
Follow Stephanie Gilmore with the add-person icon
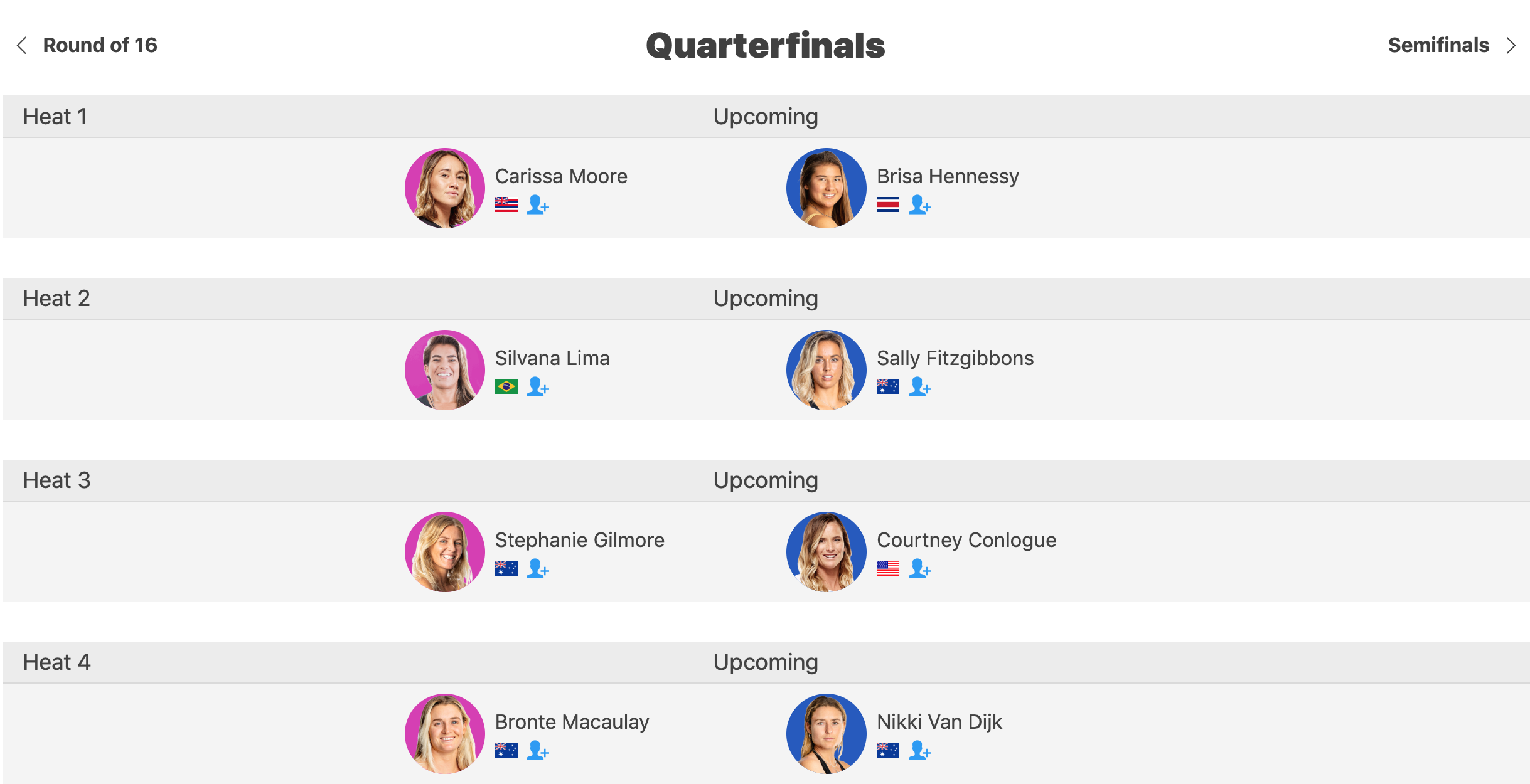538,568
